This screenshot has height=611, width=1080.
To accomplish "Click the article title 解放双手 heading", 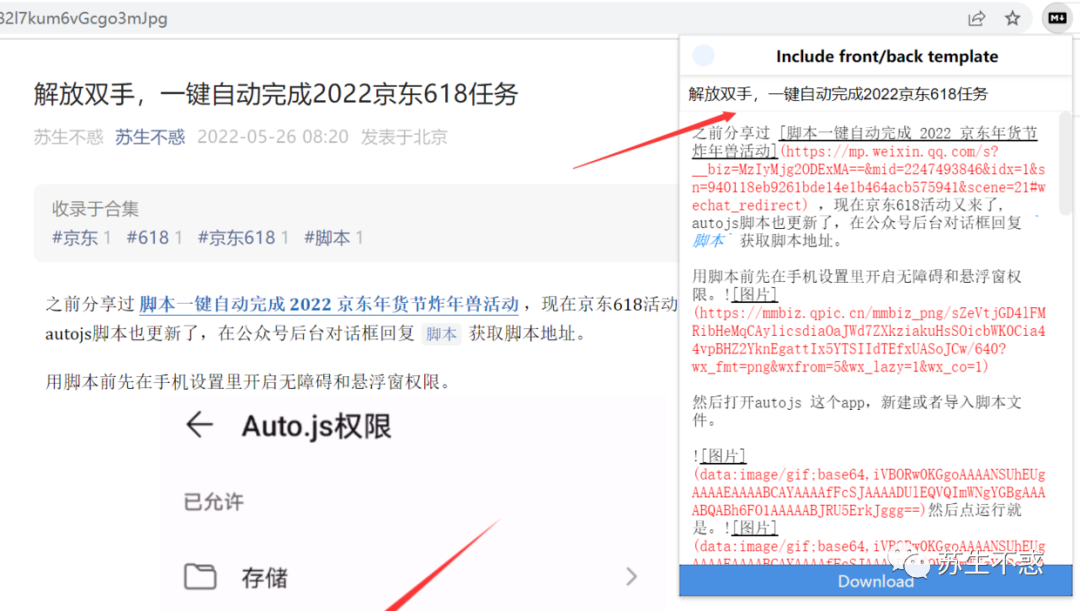I will point(276,94).
